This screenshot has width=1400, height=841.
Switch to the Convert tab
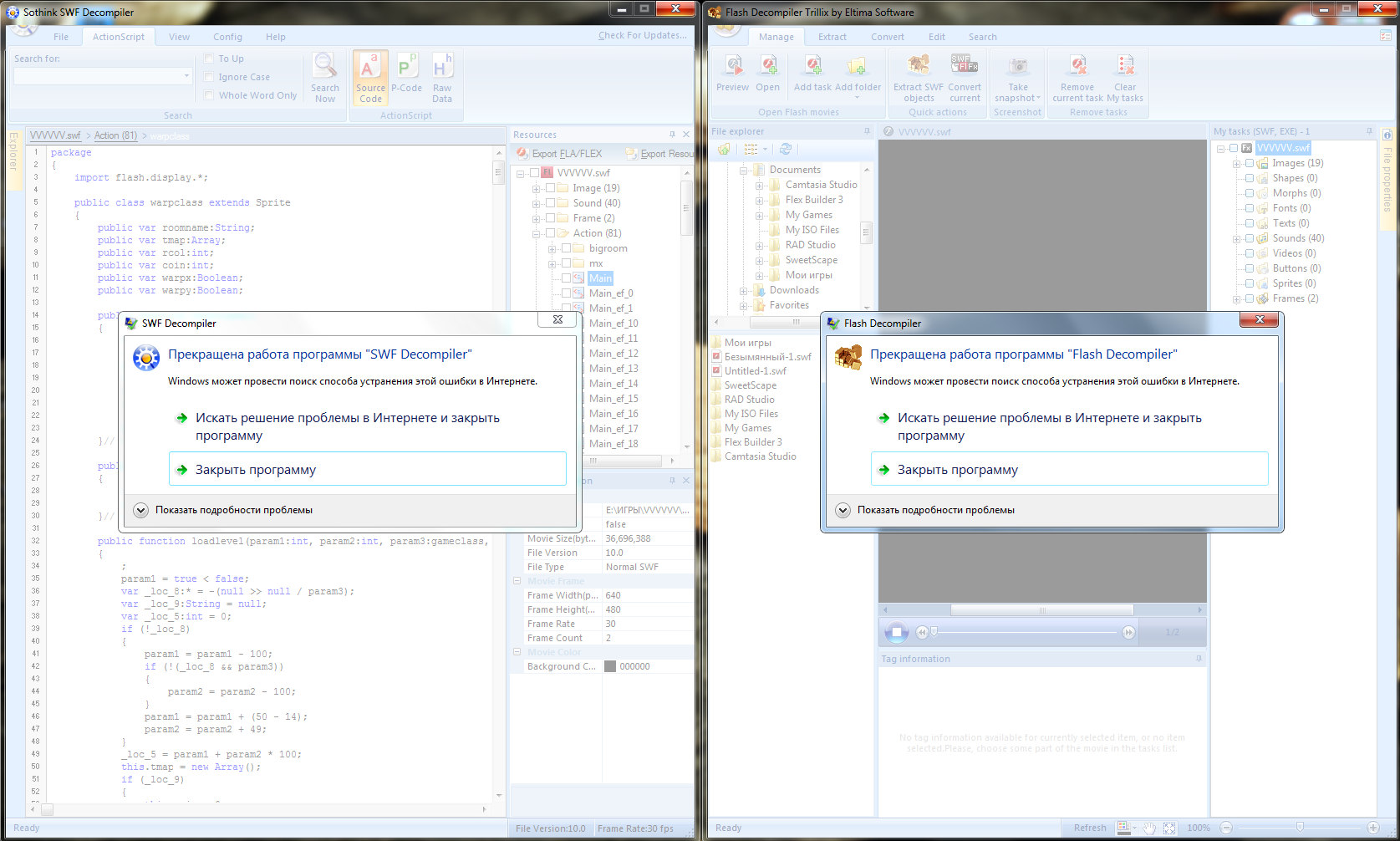click(887, 37)
